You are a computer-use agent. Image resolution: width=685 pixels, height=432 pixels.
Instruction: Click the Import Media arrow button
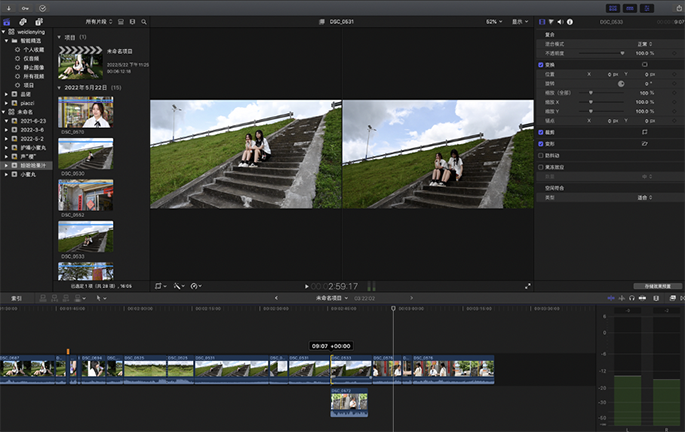click(x=7, y=6)
